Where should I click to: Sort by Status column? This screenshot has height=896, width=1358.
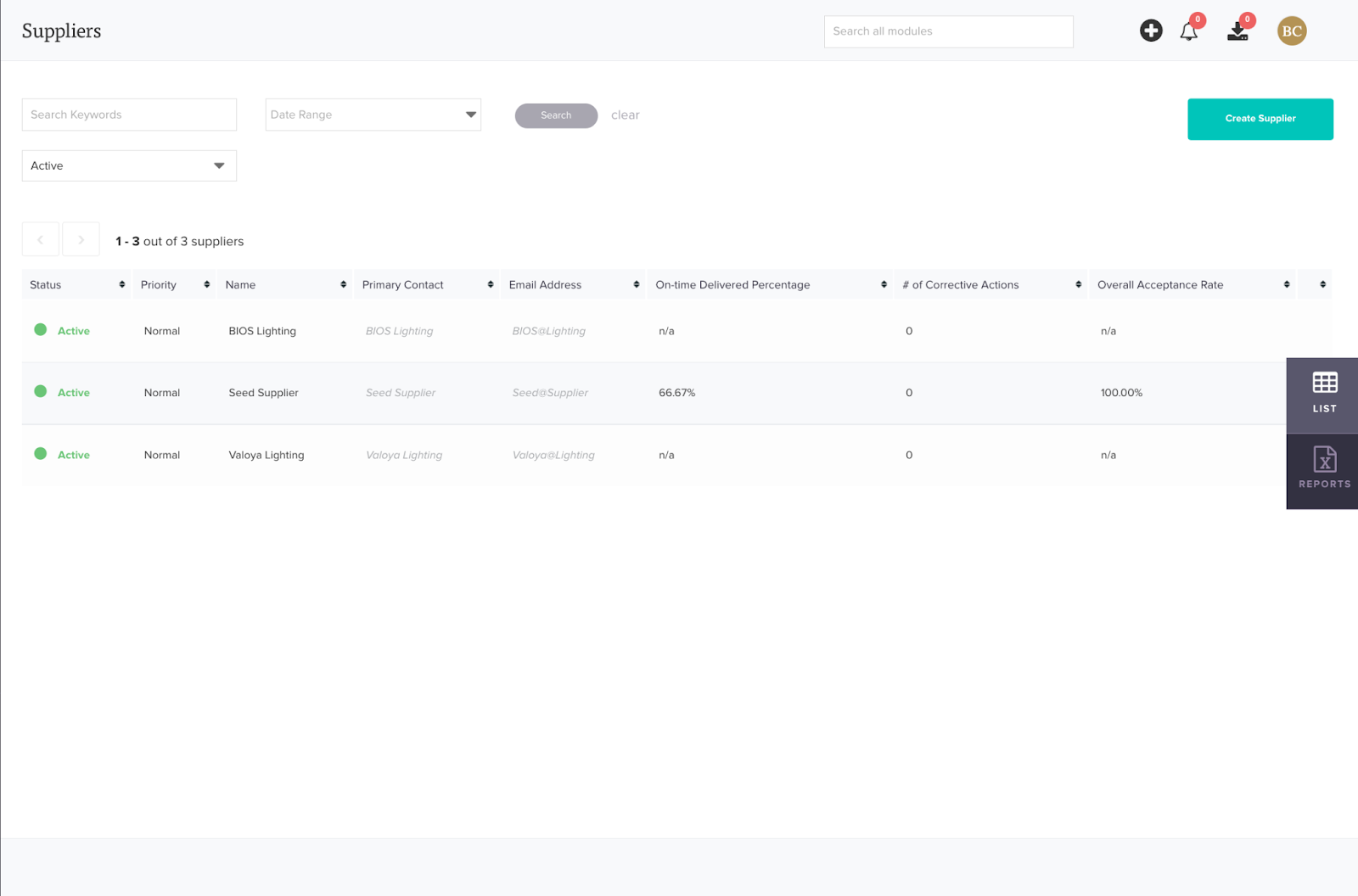click(121, 284)
